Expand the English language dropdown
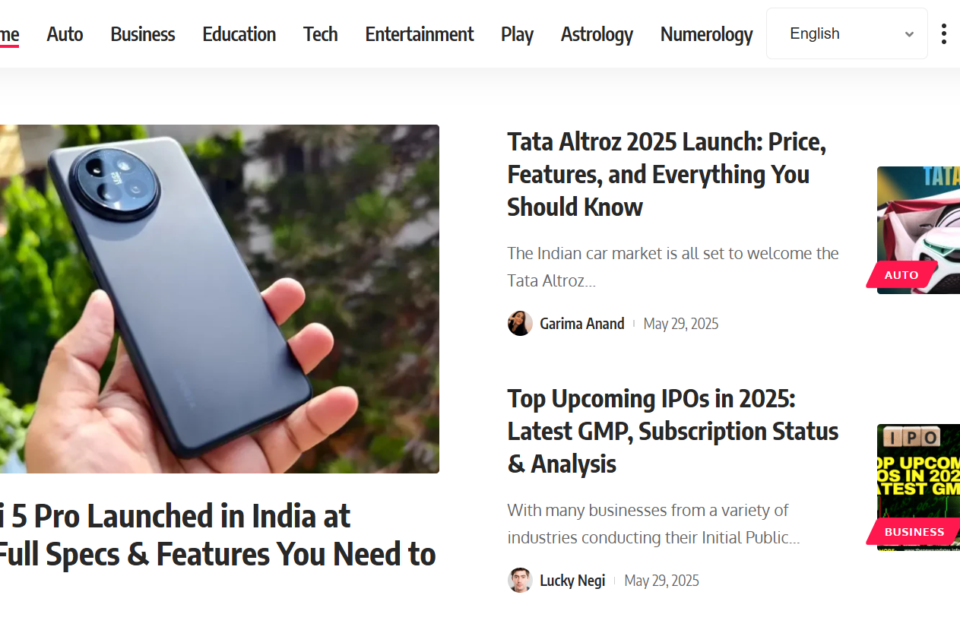 [847, 34]
